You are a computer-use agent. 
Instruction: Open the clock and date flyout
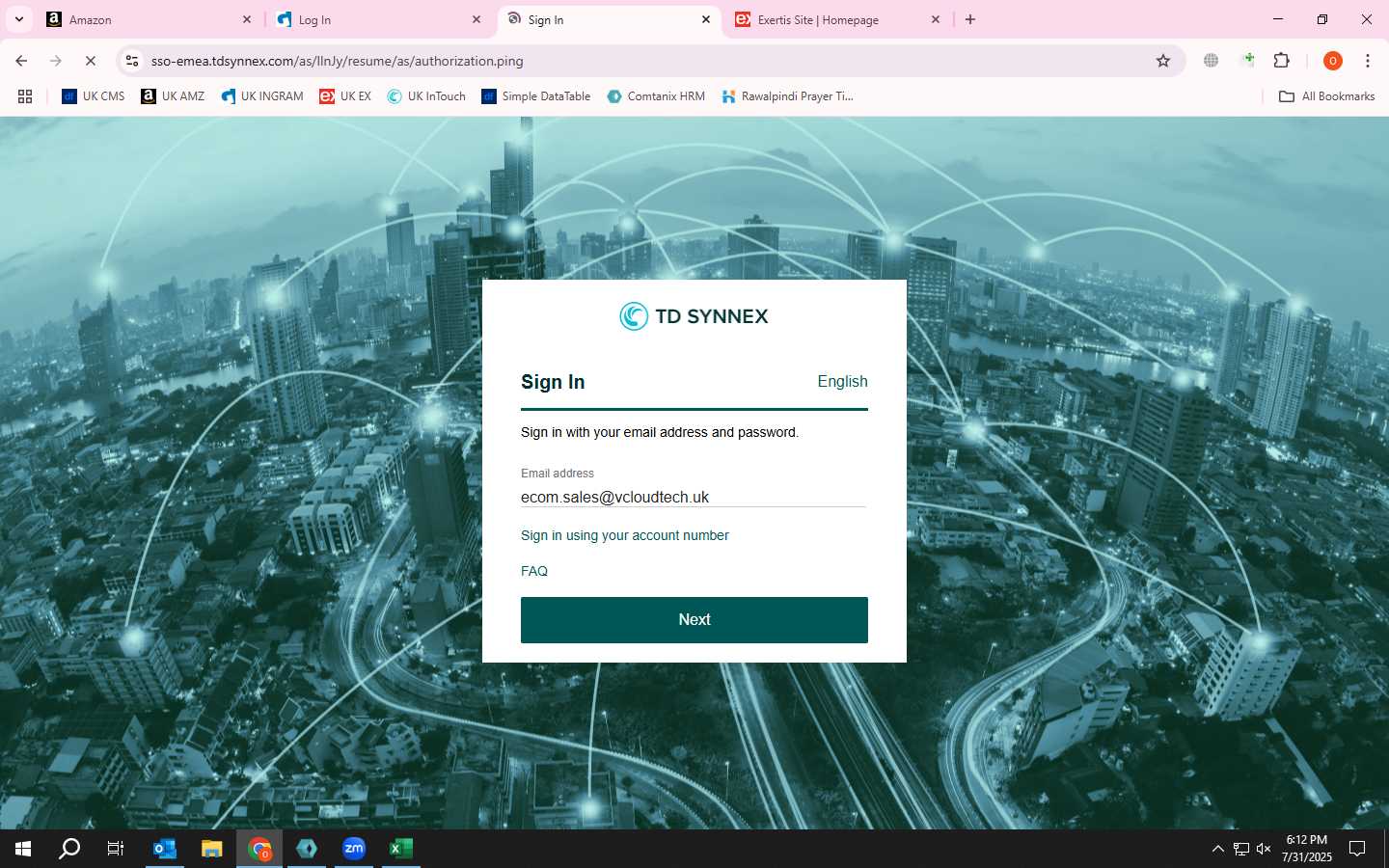tap(1307, 849)
